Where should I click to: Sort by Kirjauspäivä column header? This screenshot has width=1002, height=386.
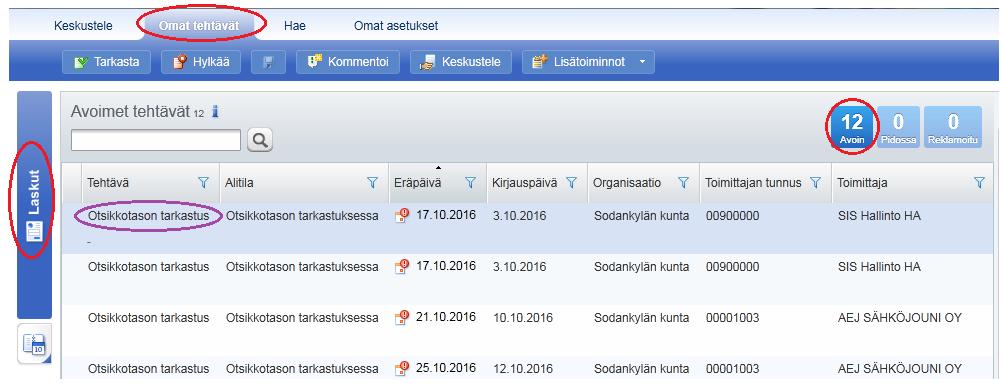[525, 183]
